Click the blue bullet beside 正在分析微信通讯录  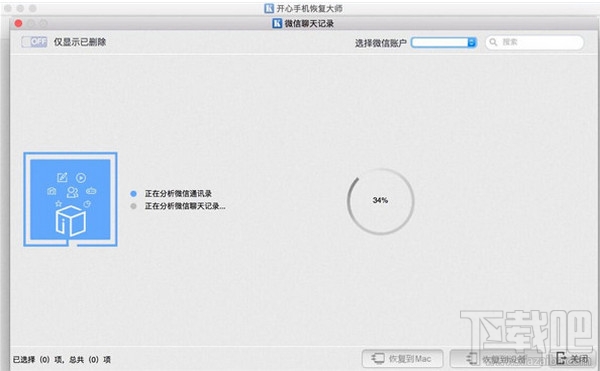[133, 194]
